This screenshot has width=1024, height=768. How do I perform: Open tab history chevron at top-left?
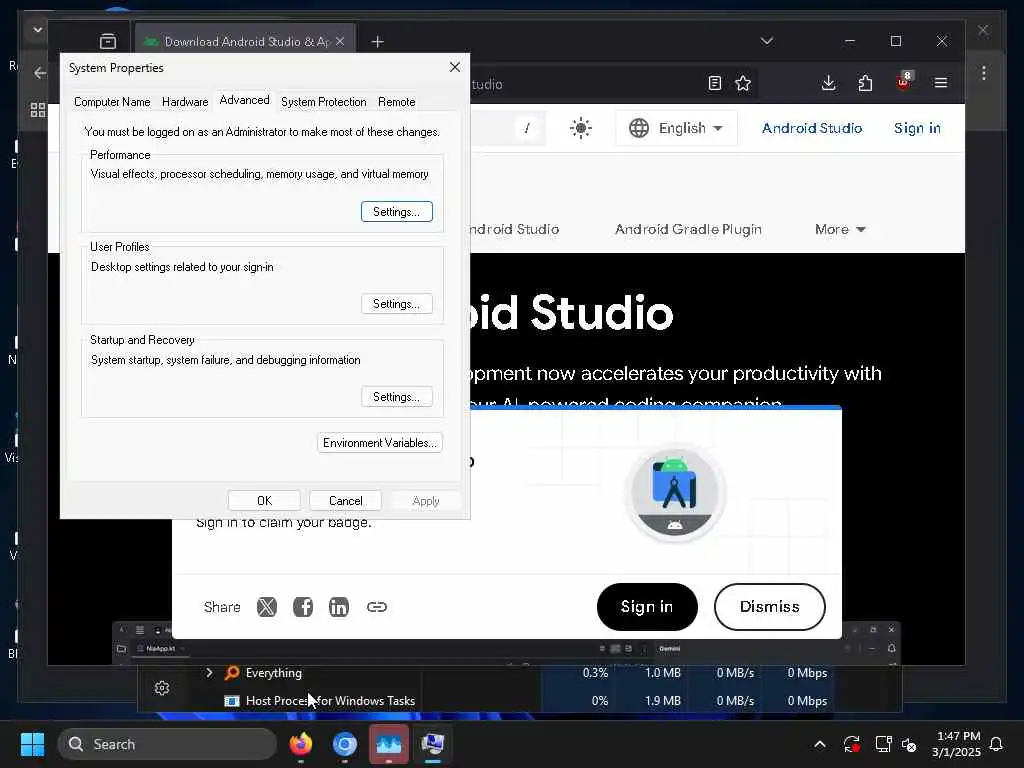click(37, 29)
